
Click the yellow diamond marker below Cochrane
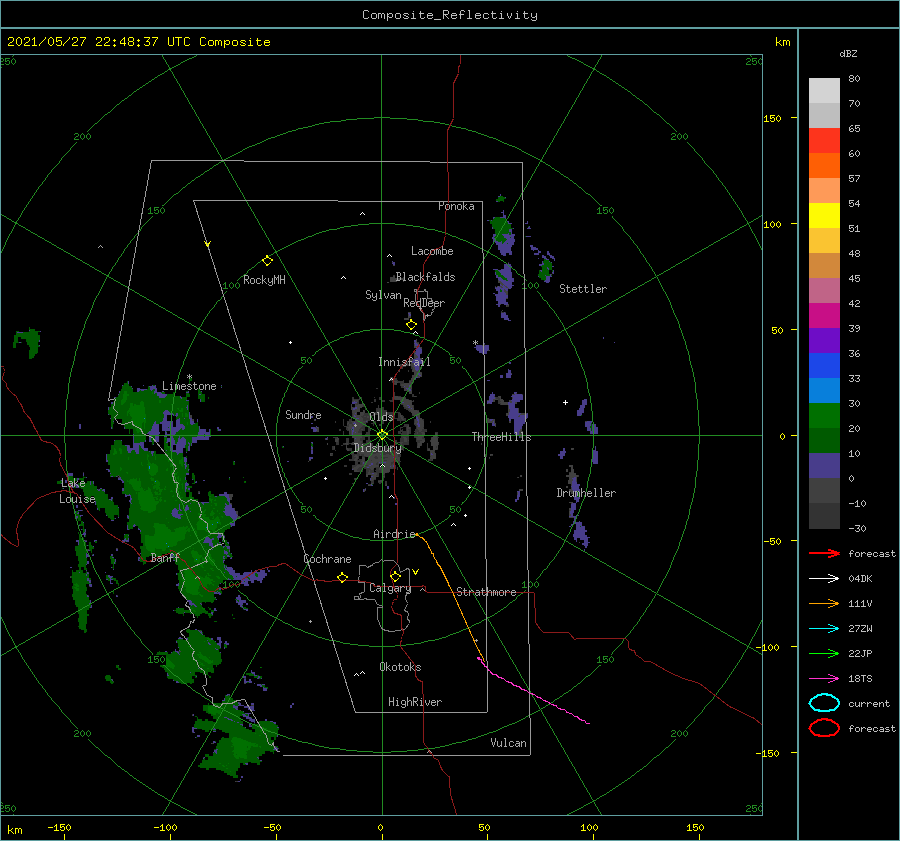(x=342, y=578)
